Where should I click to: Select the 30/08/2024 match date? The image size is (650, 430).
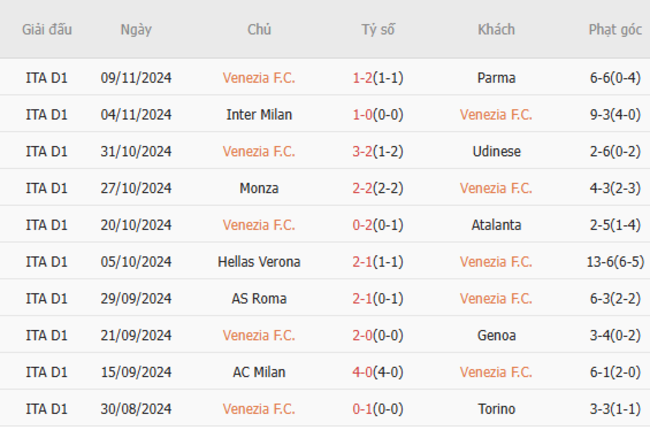pyautogui.click(x=136, y=409)
